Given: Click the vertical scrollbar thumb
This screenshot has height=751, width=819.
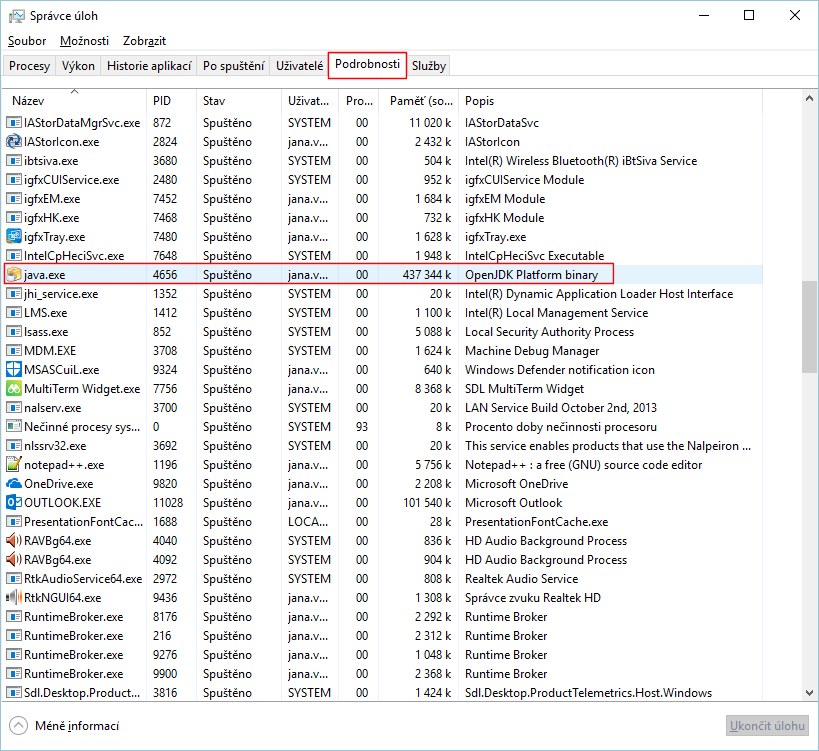Looking at the screenshot, I should pos(809,327).
